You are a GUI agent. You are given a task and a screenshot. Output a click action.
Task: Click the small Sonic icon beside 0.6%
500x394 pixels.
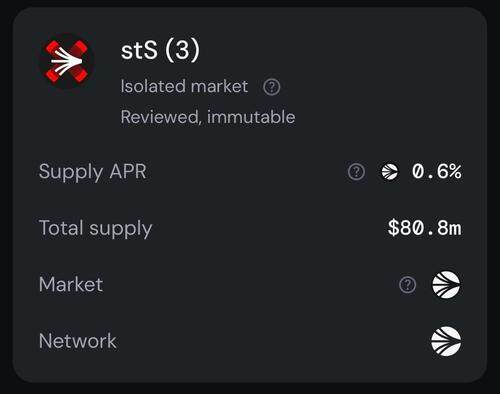coord(390,172)
